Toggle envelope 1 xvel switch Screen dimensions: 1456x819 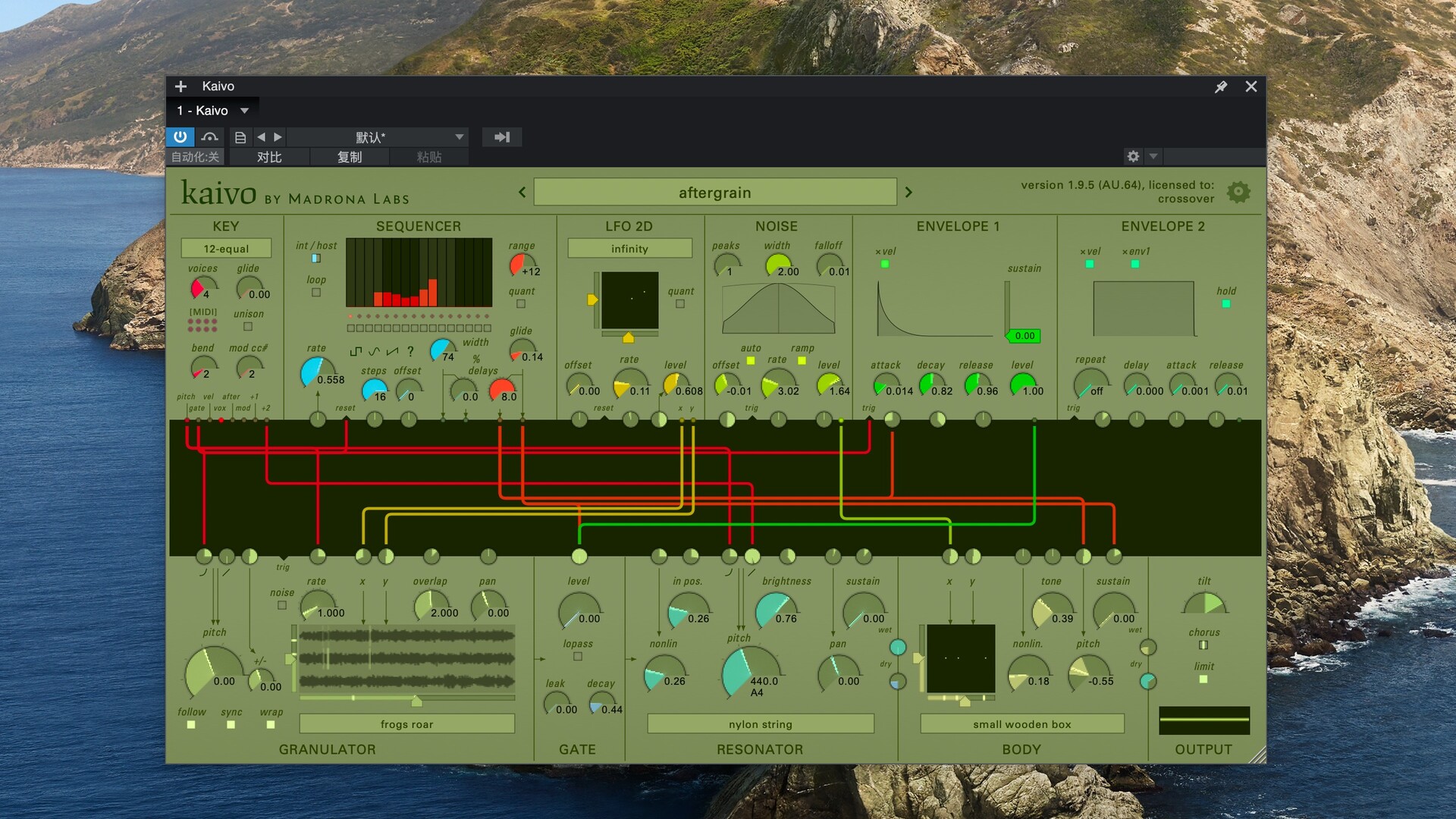coord(885,264)
